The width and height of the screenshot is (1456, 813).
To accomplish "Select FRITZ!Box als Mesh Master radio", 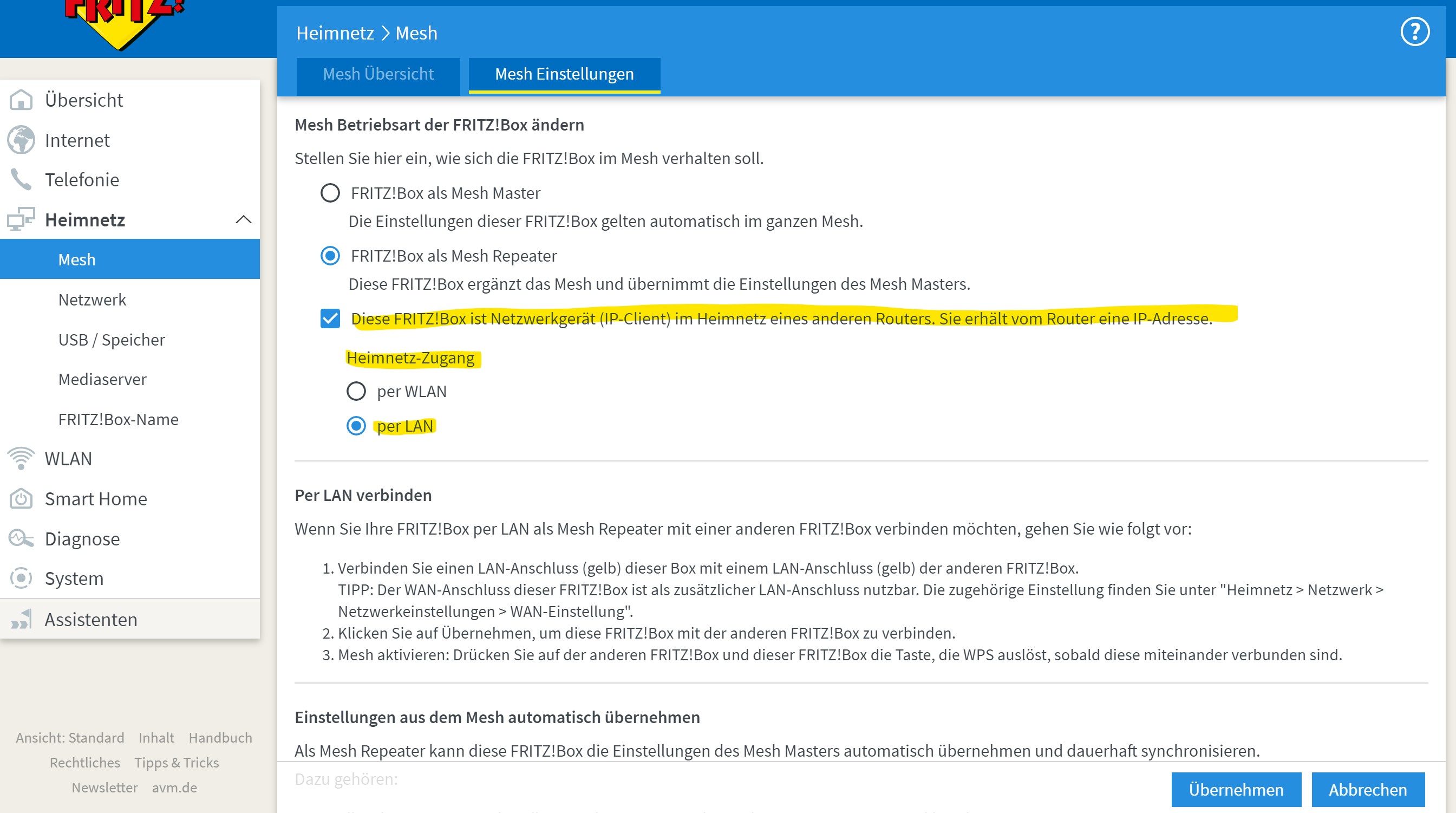I will click(330, 193).
